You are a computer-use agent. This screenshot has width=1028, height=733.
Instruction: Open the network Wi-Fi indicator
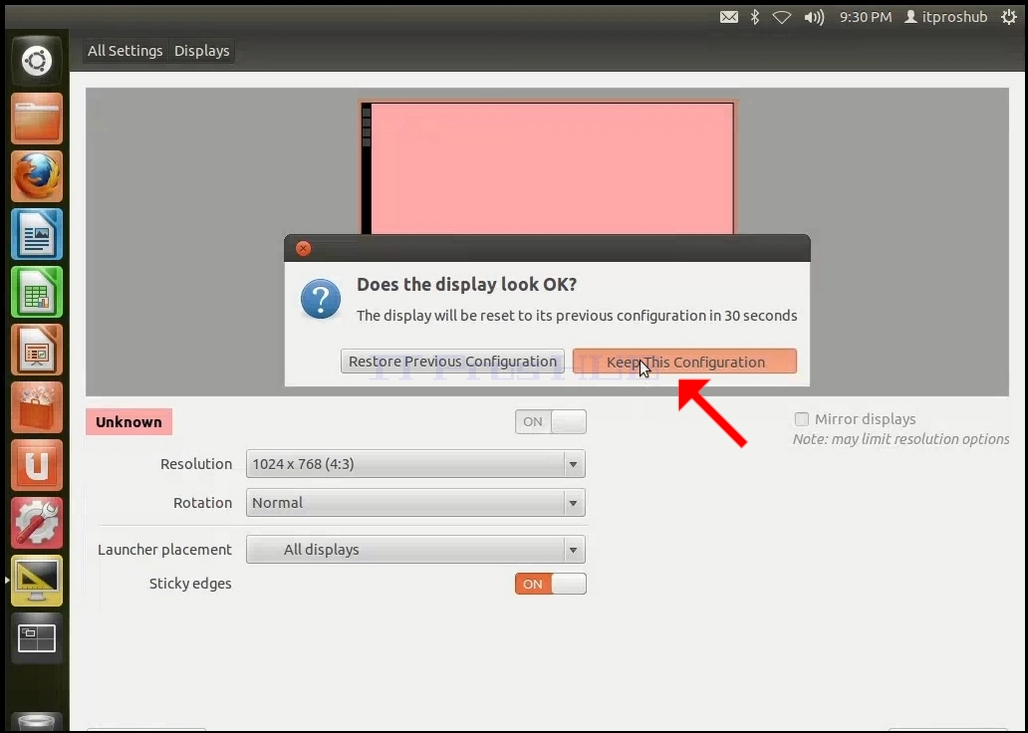tap(781, 17)
